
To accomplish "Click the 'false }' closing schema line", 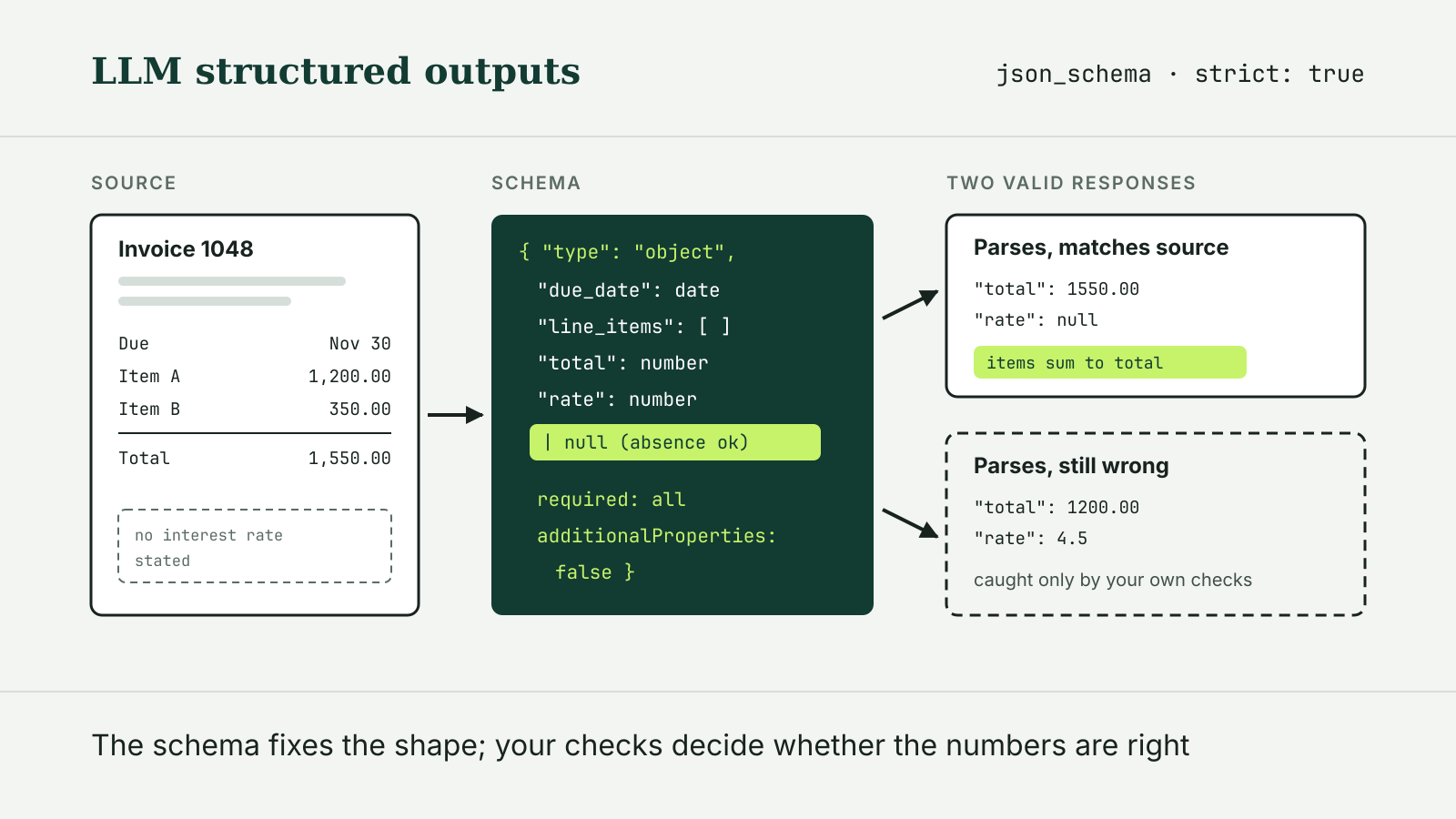I will tap(595, 572).
